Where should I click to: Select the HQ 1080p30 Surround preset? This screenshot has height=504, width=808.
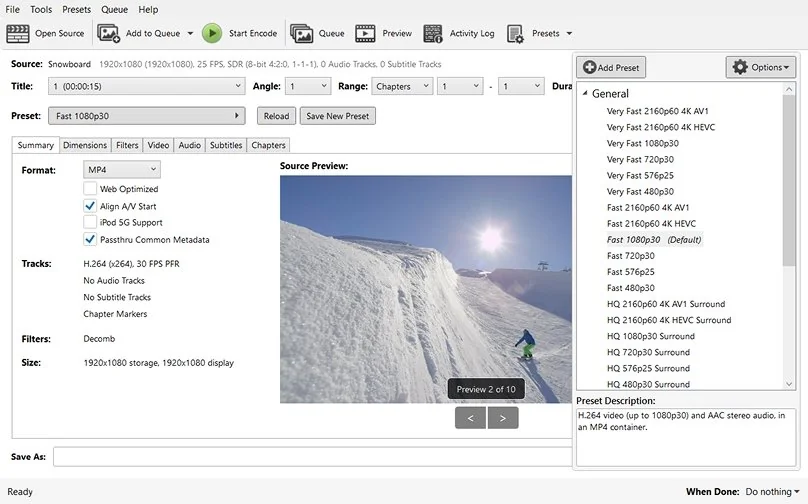click(650, 336)
